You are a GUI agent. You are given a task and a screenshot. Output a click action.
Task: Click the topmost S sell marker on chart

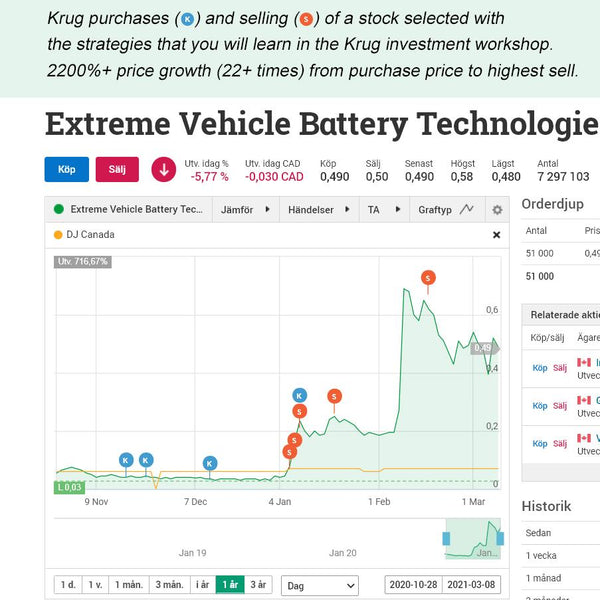[x=428, y=277]
